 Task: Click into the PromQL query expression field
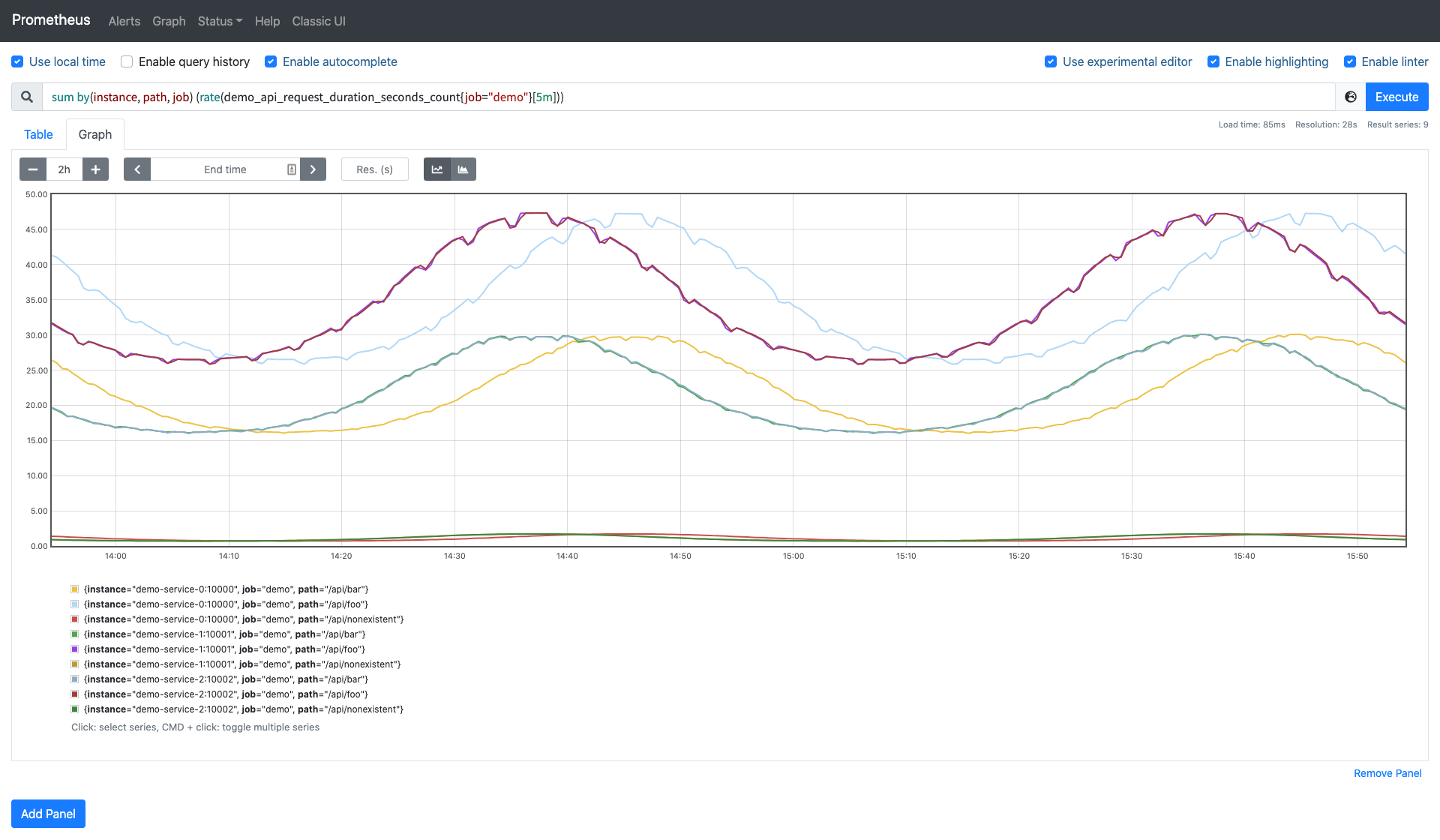(688, 97)
